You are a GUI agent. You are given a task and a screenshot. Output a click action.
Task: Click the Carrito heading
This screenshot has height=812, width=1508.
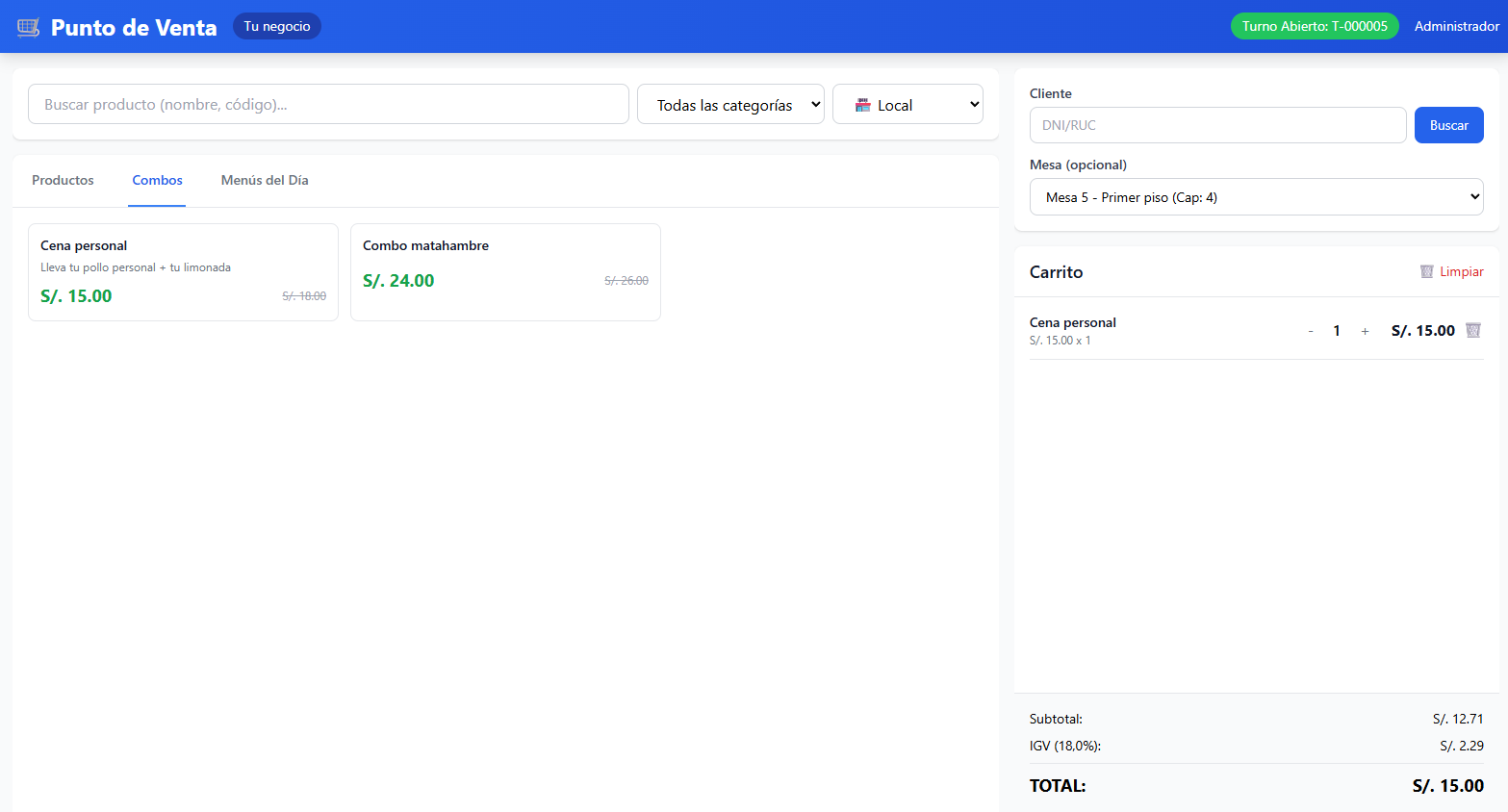point(1057,272)
